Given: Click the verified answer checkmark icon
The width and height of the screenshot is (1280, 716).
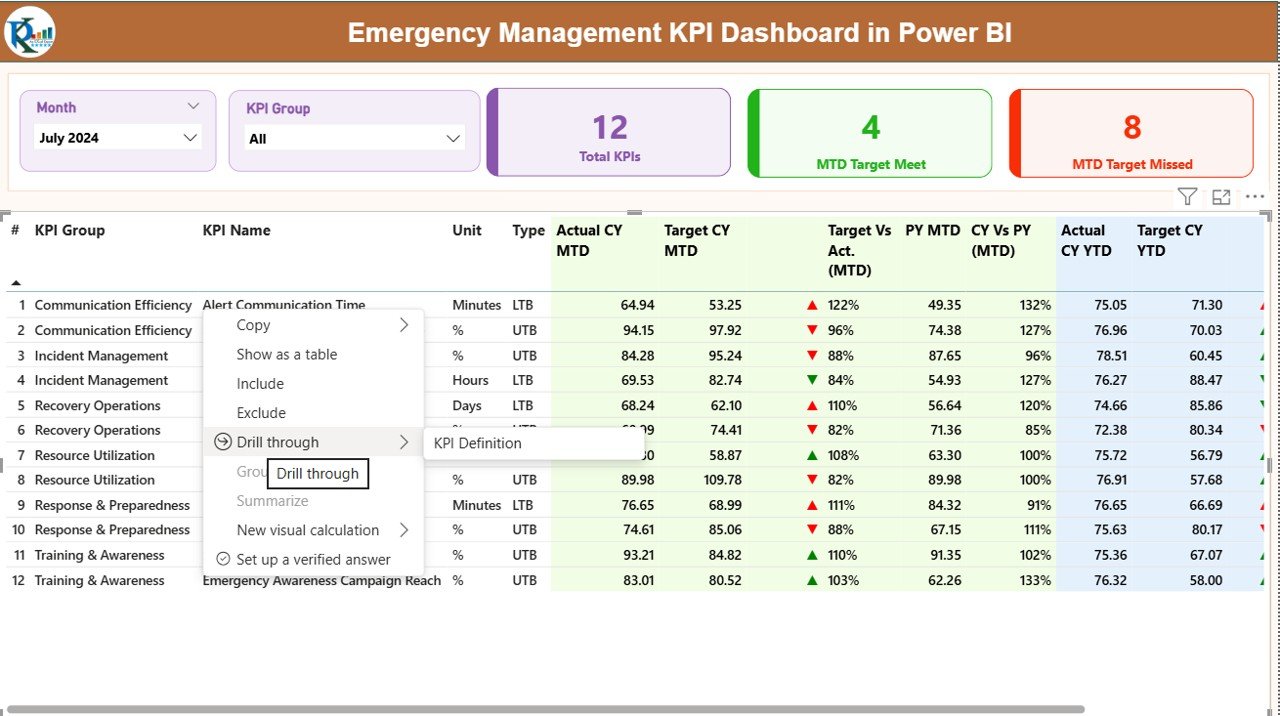Looking at the screenshot, I should [222, 560].
